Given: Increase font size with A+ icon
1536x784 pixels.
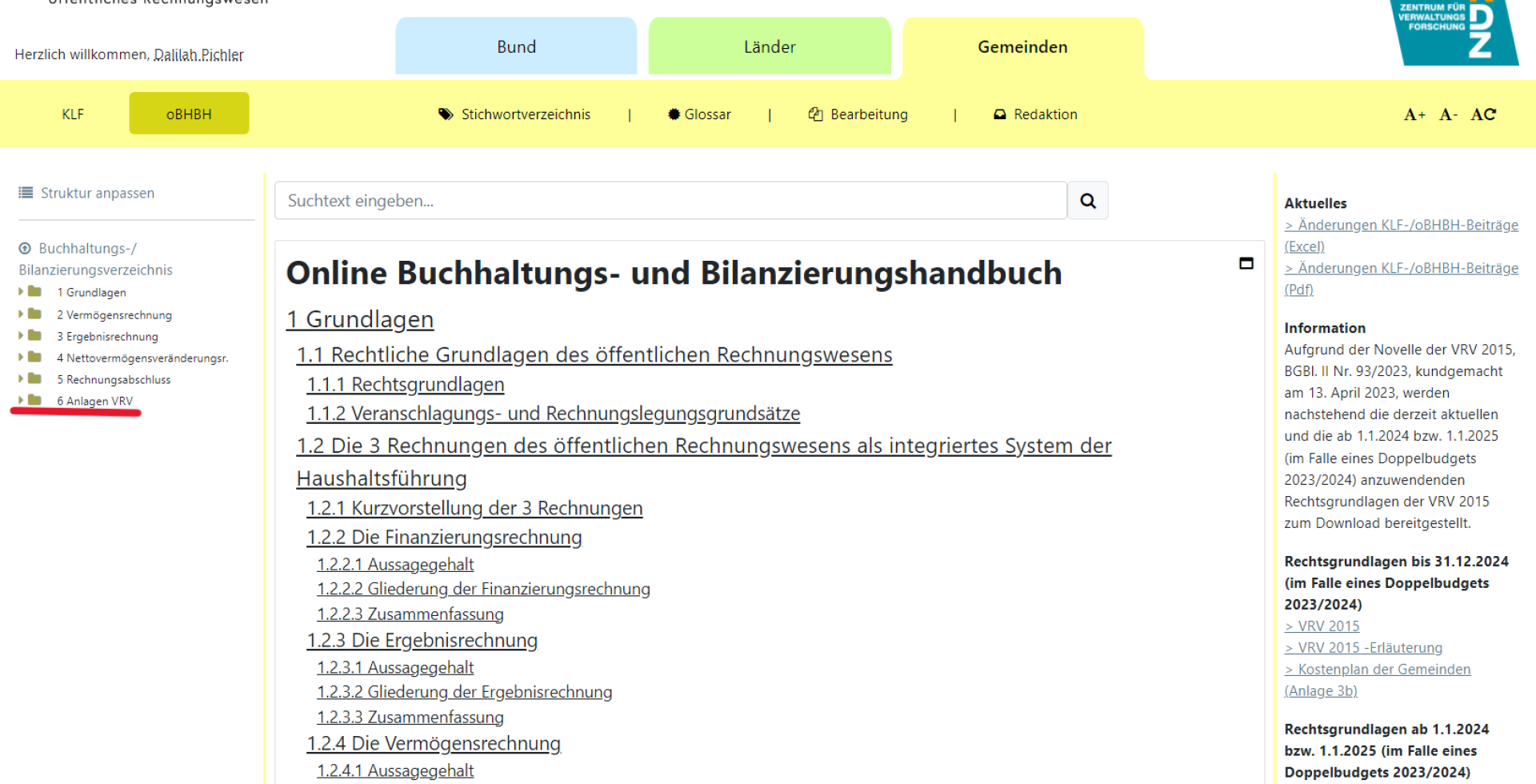Looking at the screenshot, I should 1414,114.
